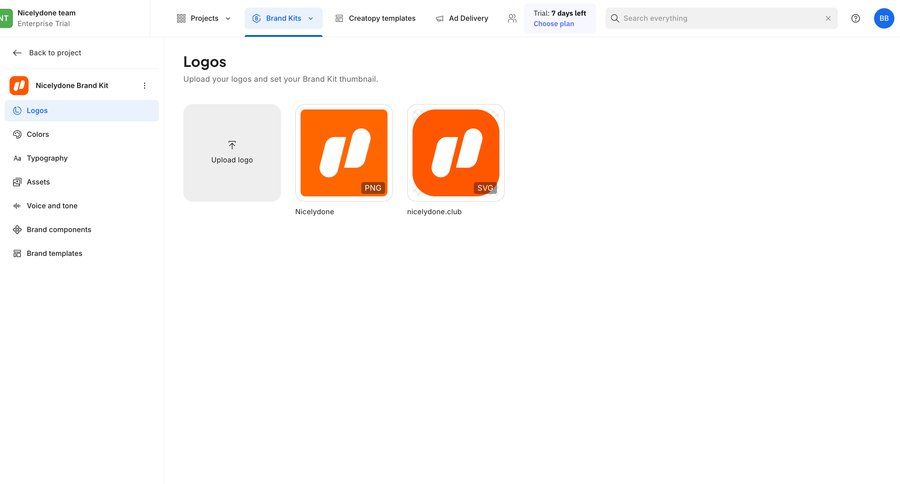Click the back arrow to project
Viewport: 900px width, 484px height.
click(x=17, y=53)
